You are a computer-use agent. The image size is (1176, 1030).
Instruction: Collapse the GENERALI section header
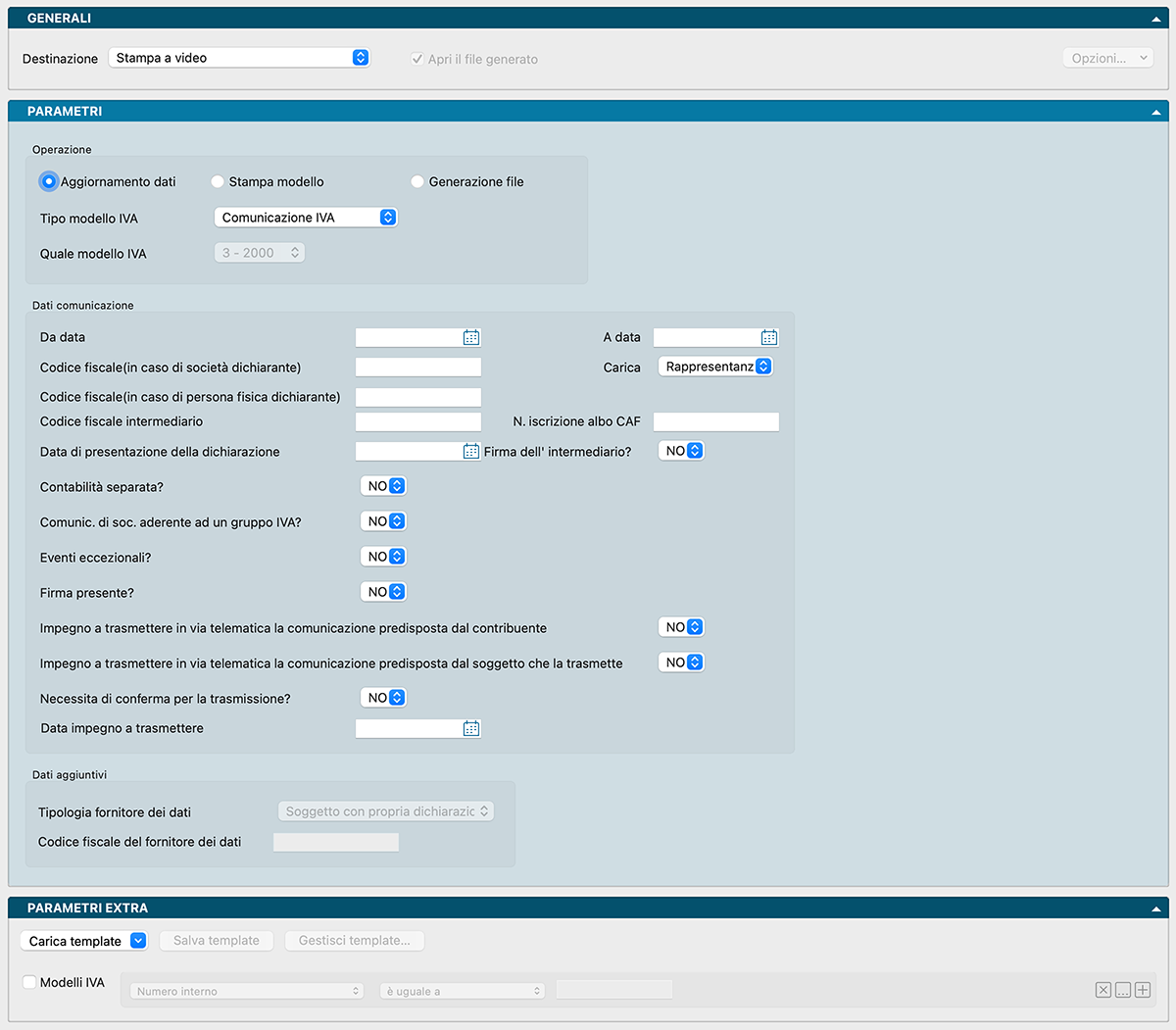point(1156,19)
